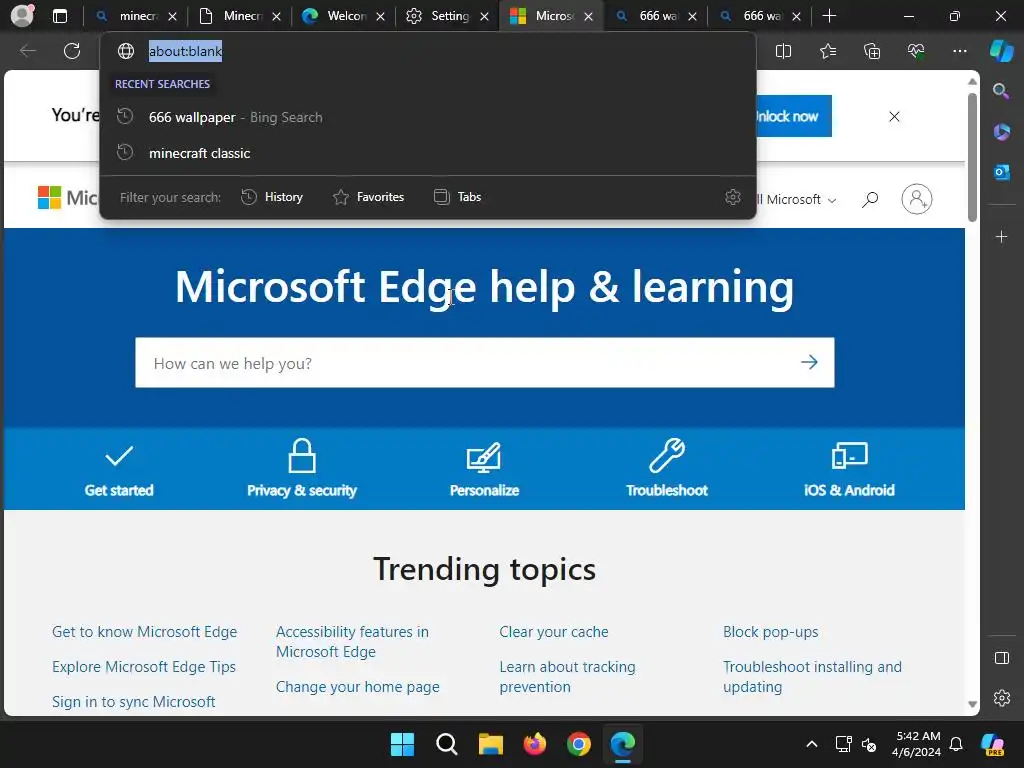1024x768 pixels.
Task: Launch Firefox from taskbar
Action: click(535, 744)
